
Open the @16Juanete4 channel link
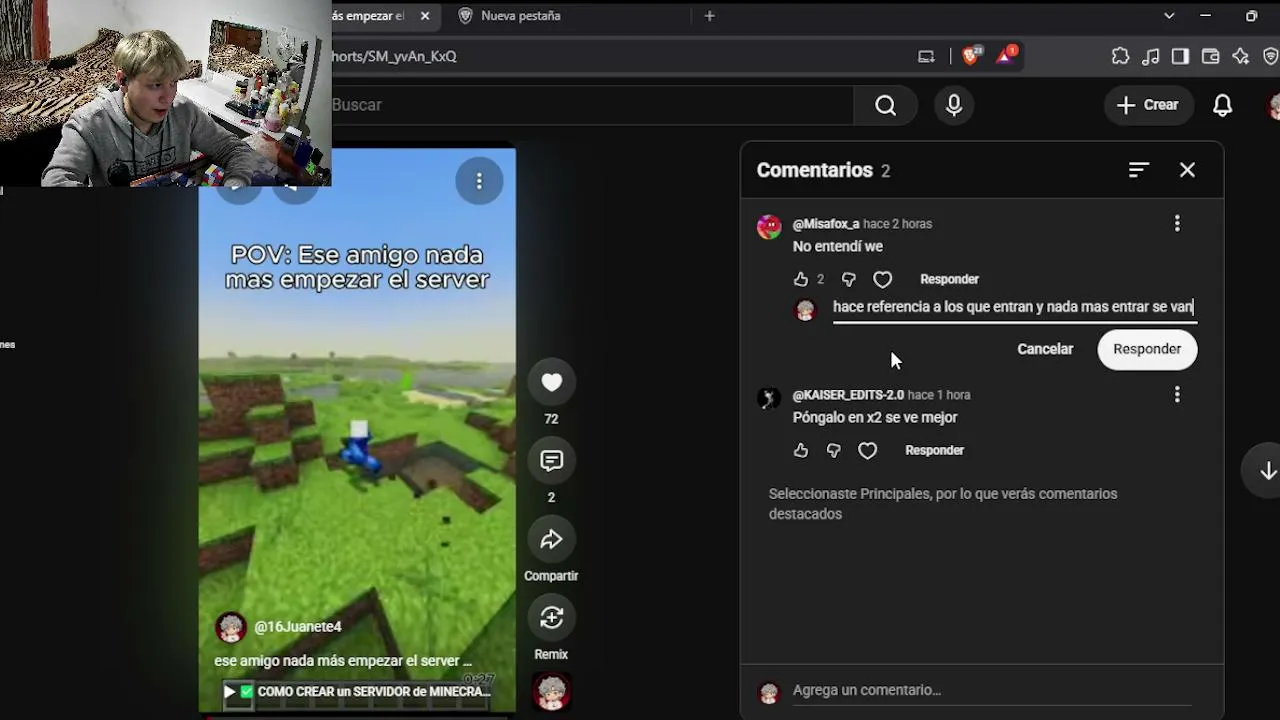pos(298,627)
